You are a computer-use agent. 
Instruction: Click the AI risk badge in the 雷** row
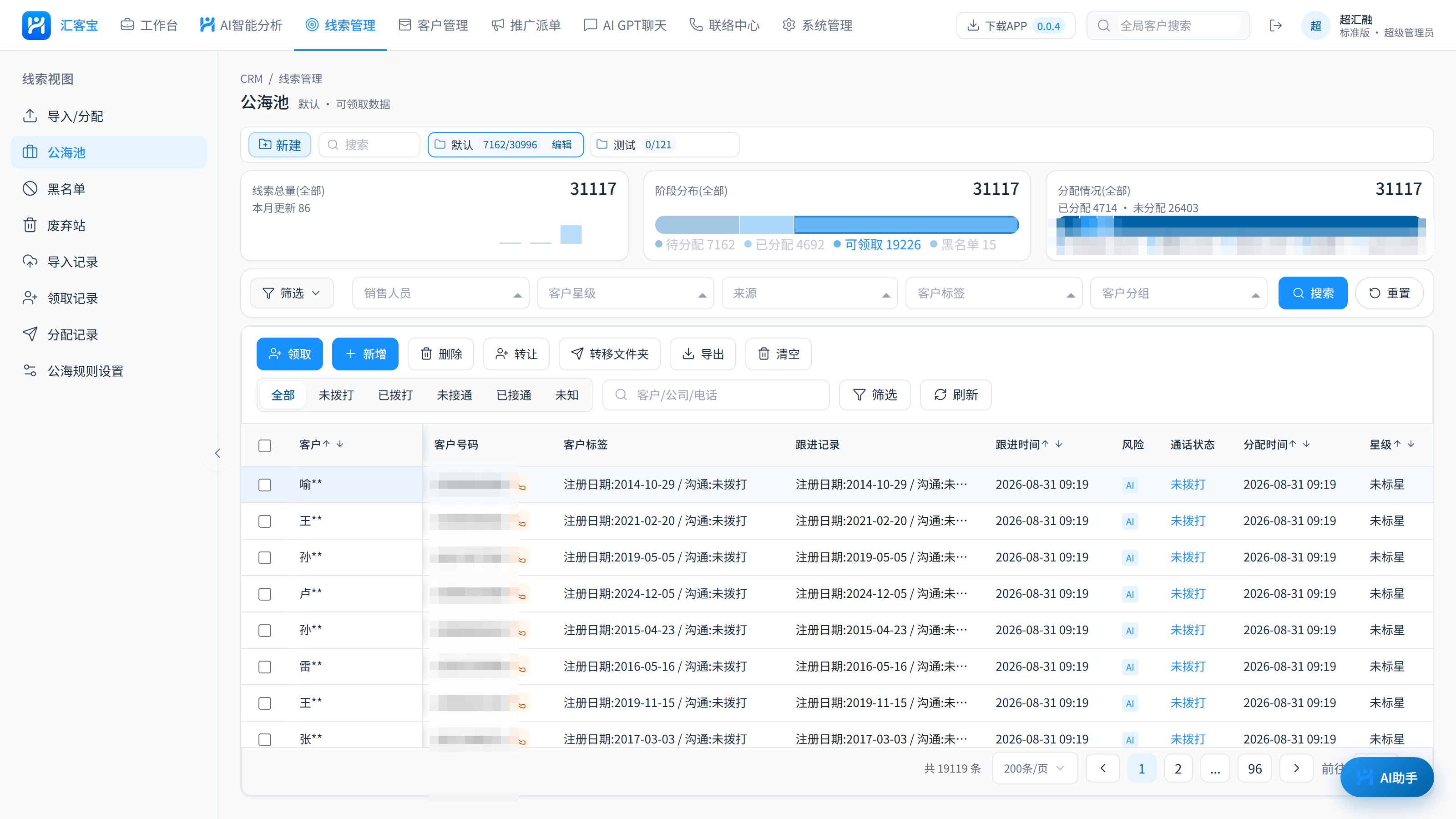1130,667
